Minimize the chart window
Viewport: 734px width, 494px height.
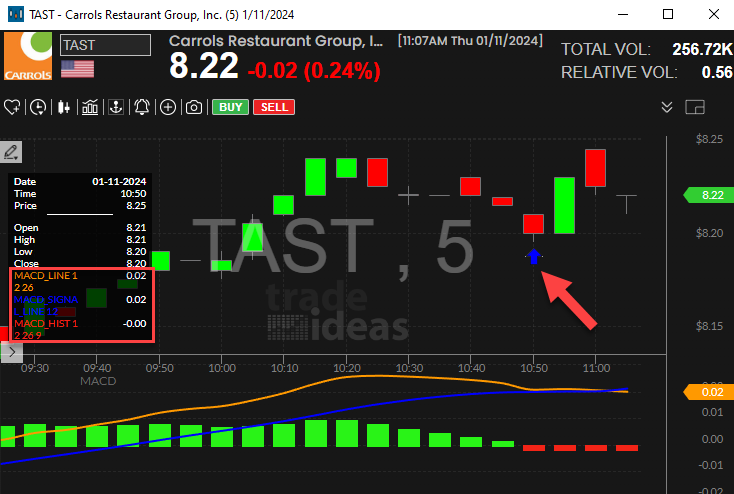623,14
